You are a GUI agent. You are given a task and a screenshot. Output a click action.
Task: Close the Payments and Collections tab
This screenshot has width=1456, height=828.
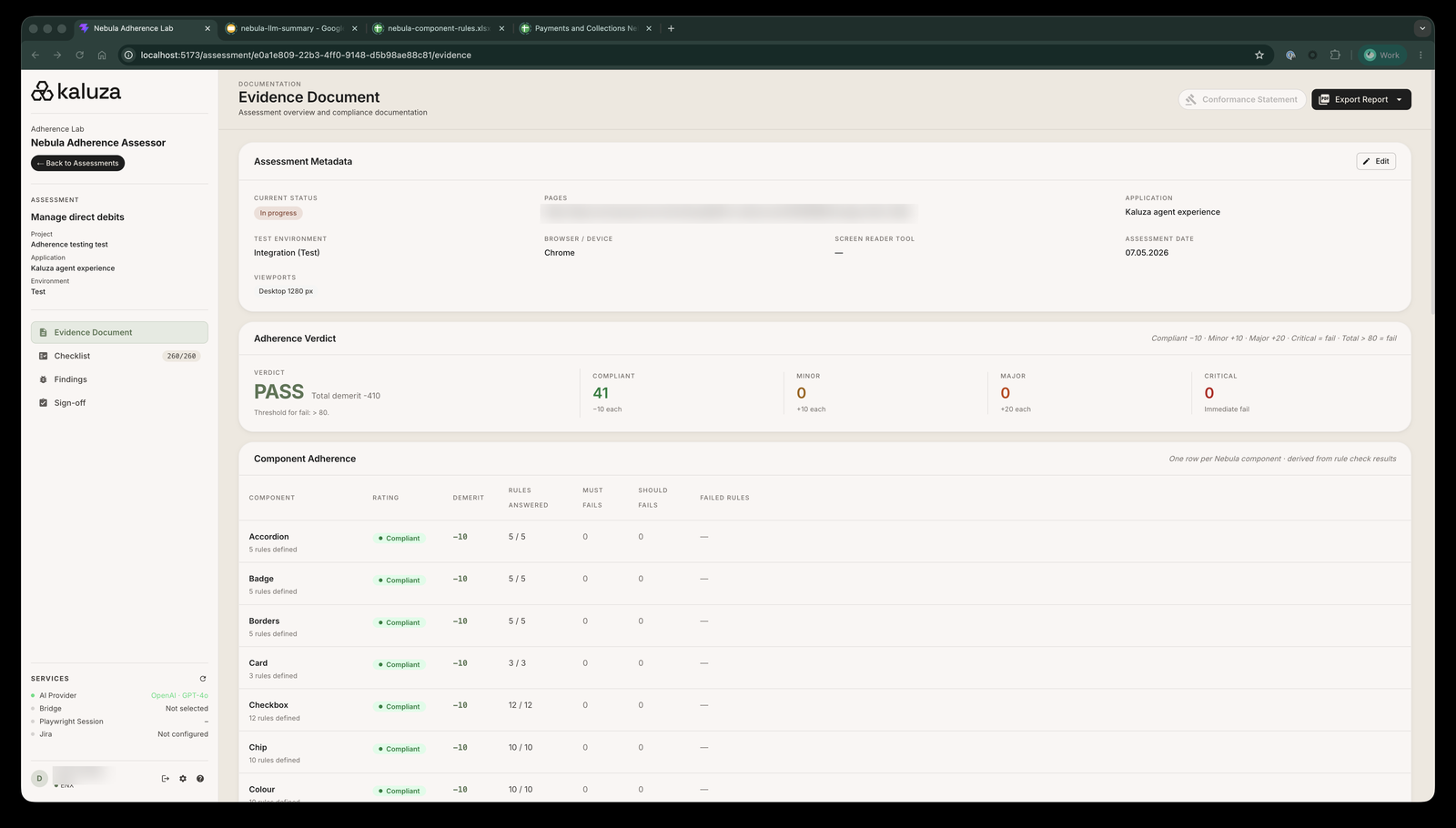click(x=649, y=28)
